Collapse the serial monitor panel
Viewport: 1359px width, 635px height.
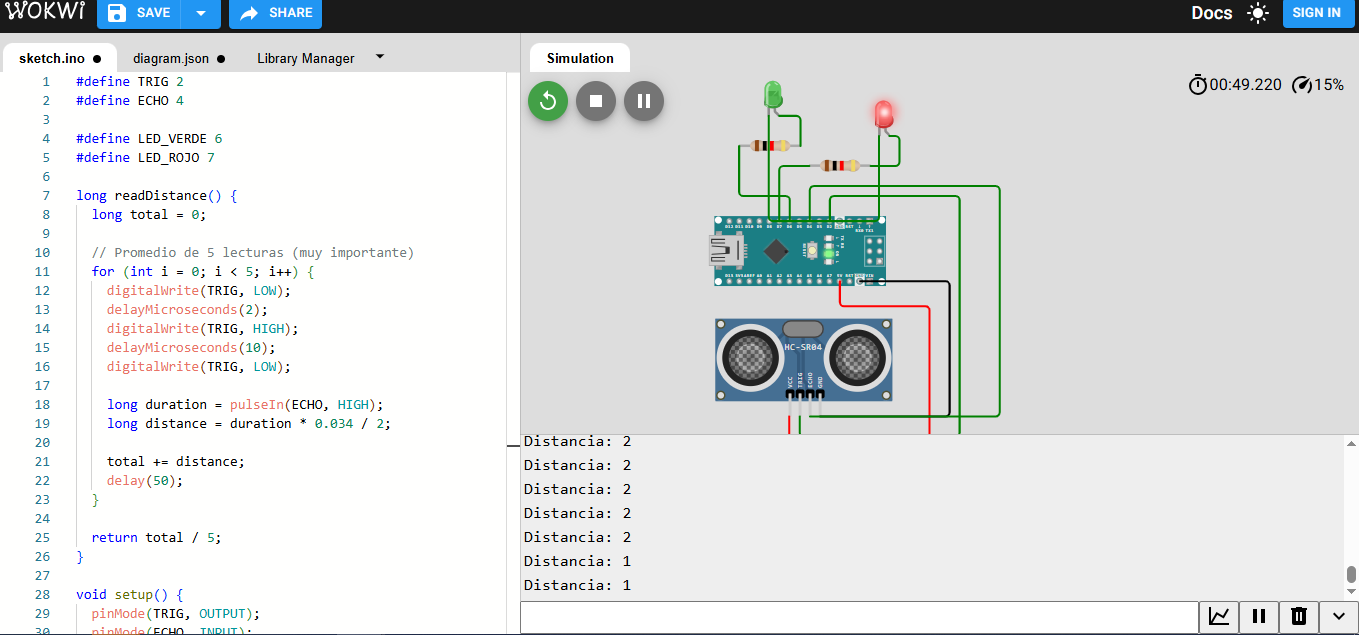(1339, 616)
